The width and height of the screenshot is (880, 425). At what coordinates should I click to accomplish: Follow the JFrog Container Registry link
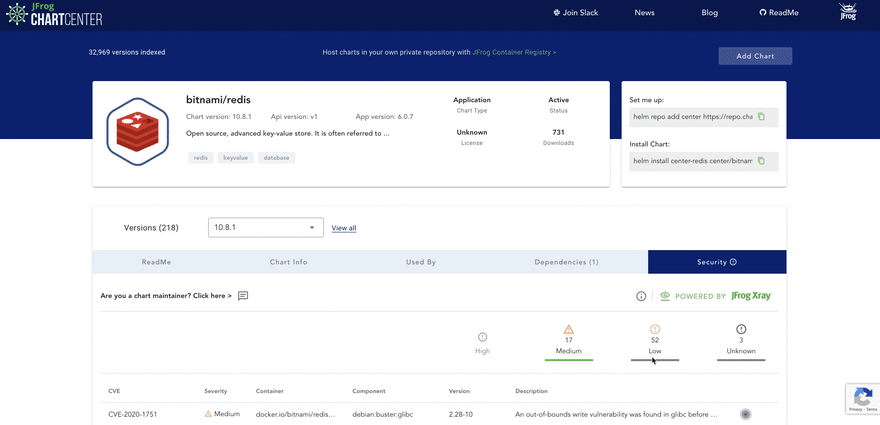click(x=514, y=52)
